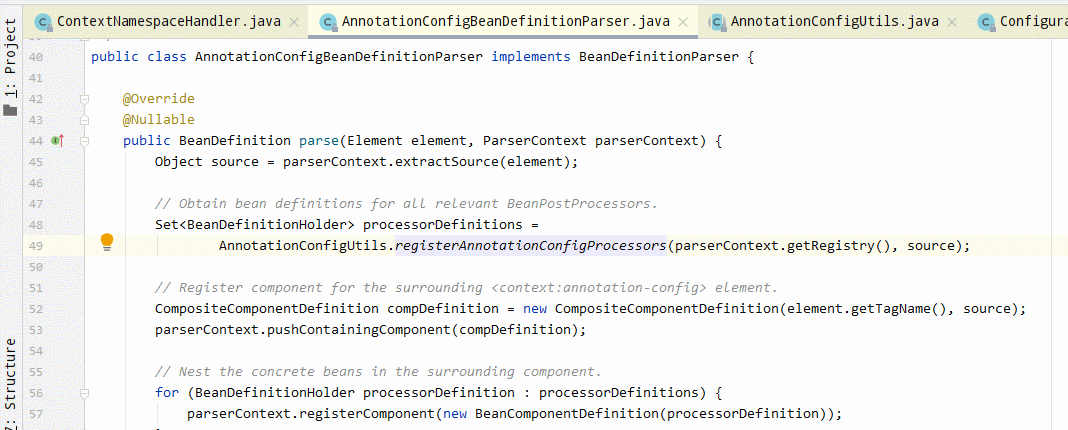Image resolution: width=1068 pixels, height=430 pixels.
Task: Click the class icon on ContextNamespaceHandler.java tab
Action: [x=43, y=22]
